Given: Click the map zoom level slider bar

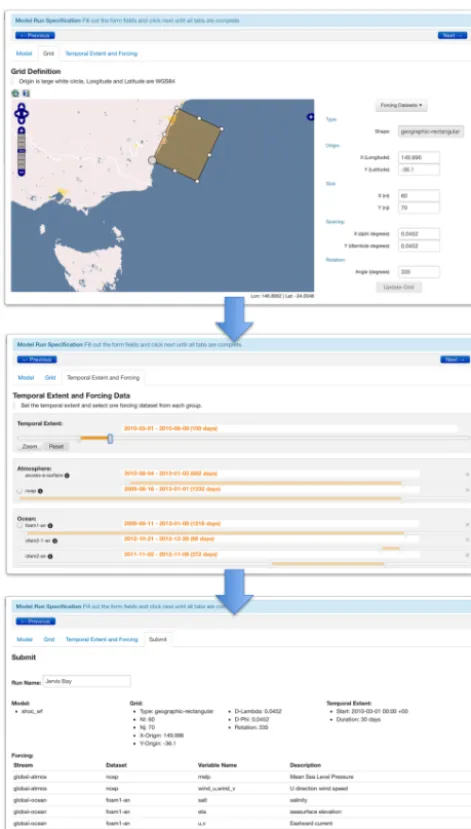Looking at the screenshot, I should pyautogui.click(x=21, y=151).
